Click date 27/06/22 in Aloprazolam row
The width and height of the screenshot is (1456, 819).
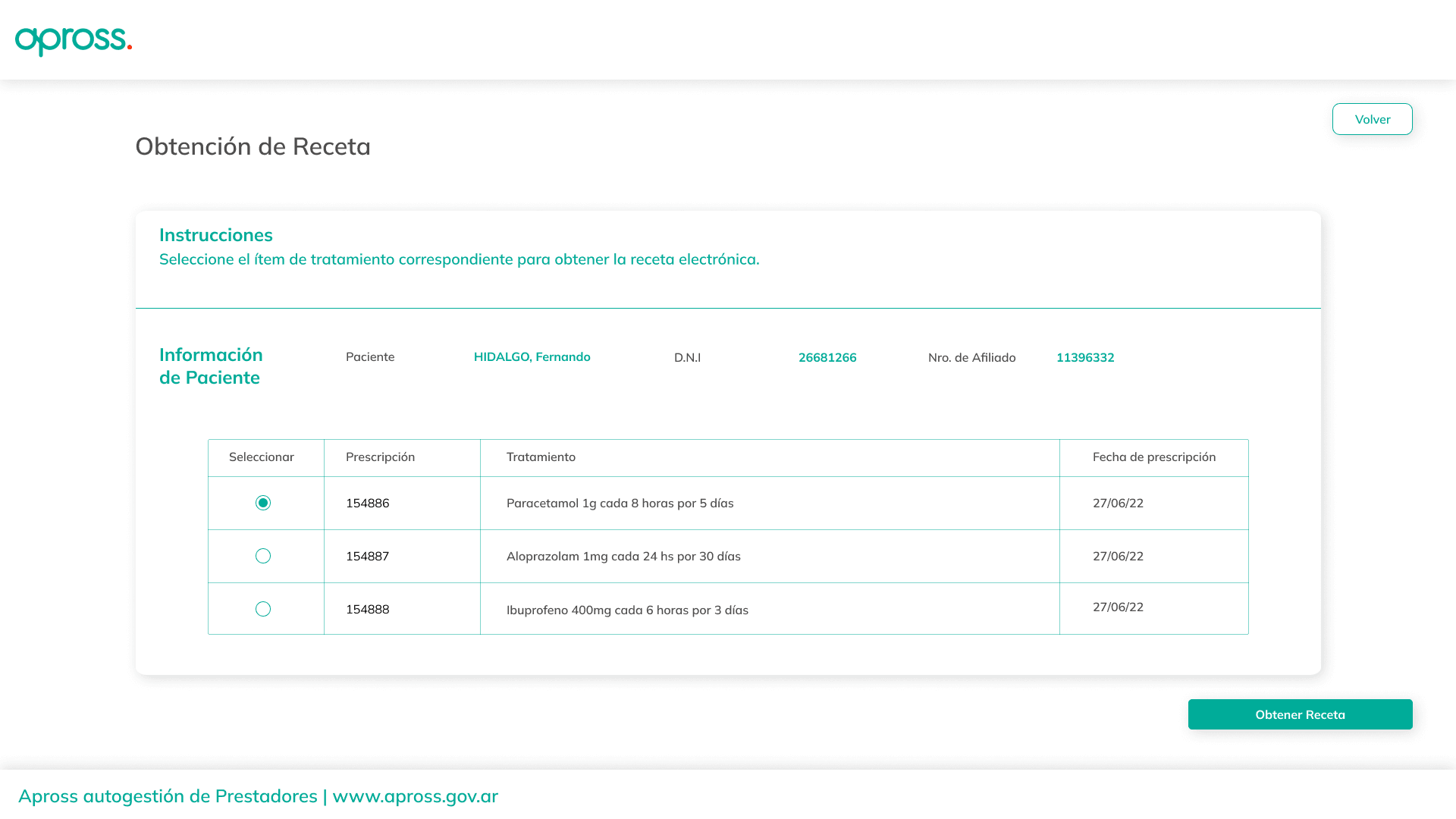pyautogui.click(x=1118, y=556)
